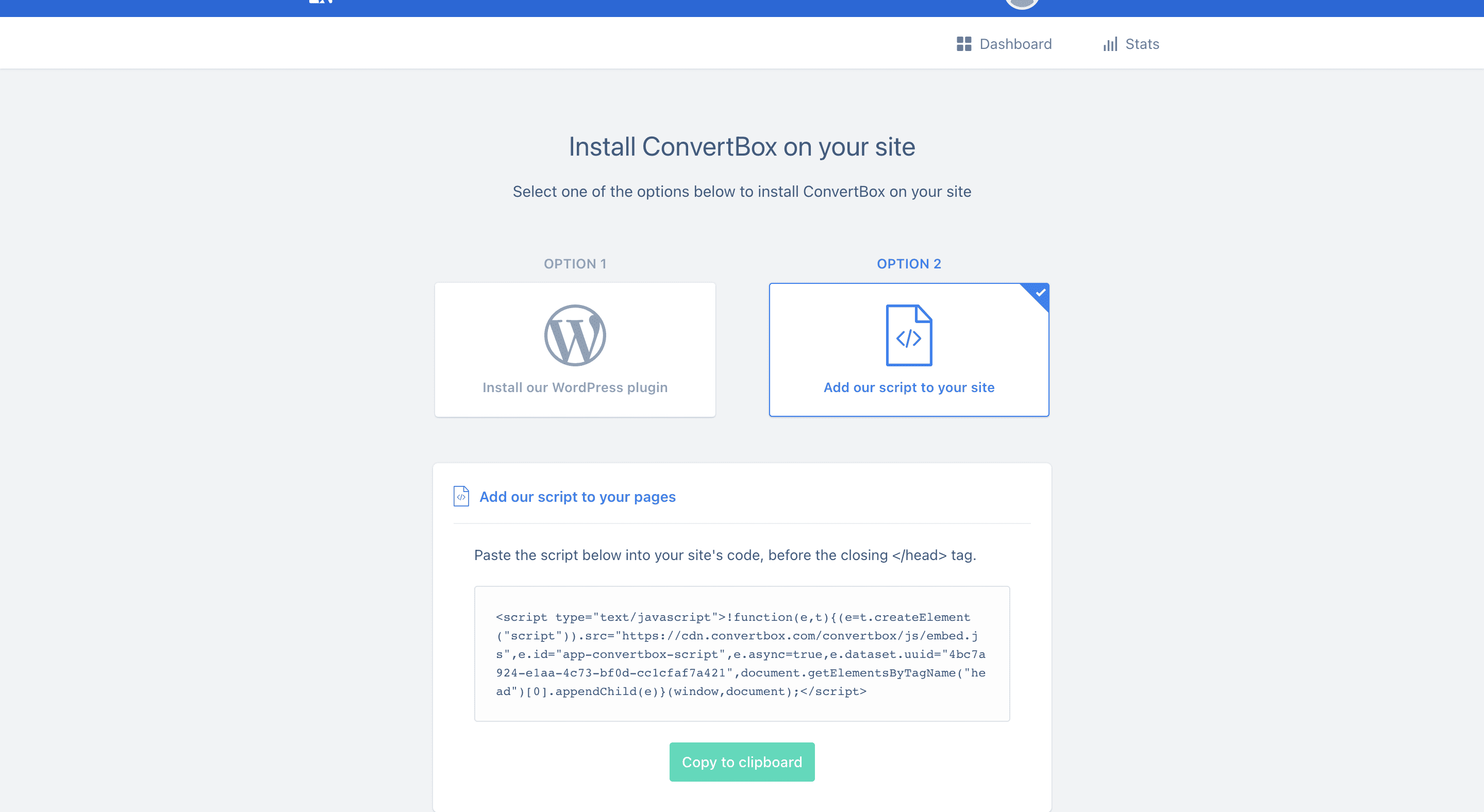The width and height of the screenshot is (1484, 812).
Task: Click the Stats bar chart icon
Action: pos(1110,44)
